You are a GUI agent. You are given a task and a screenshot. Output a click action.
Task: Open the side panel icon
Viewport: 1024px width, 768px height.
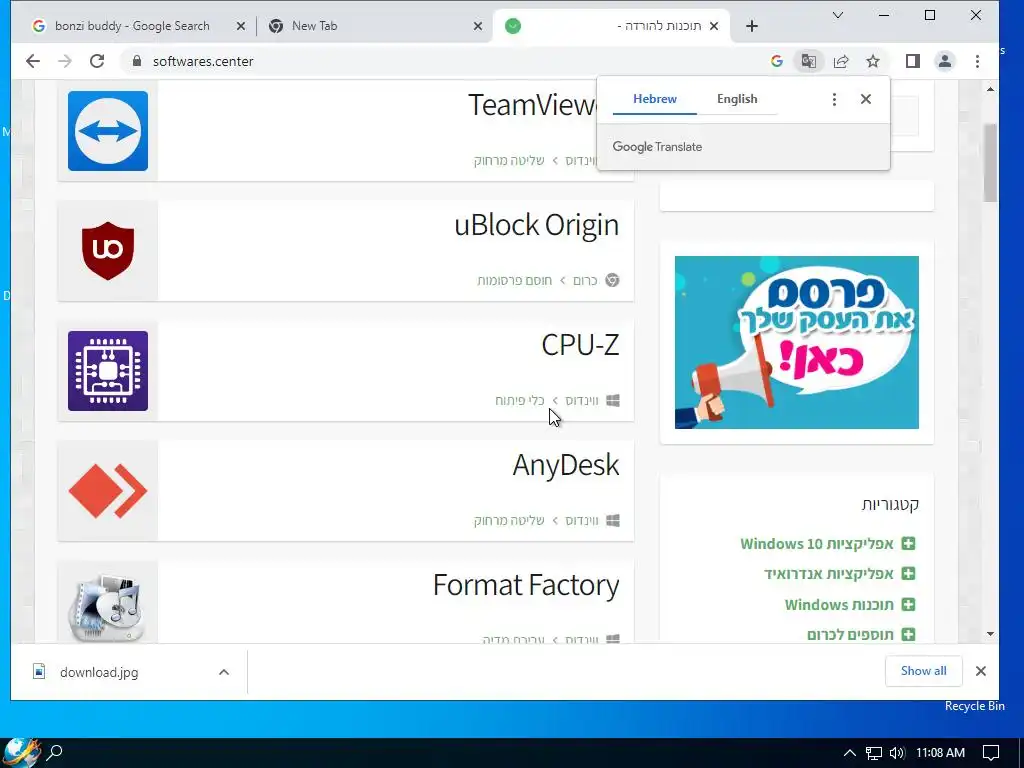click(x=912, y=61)
